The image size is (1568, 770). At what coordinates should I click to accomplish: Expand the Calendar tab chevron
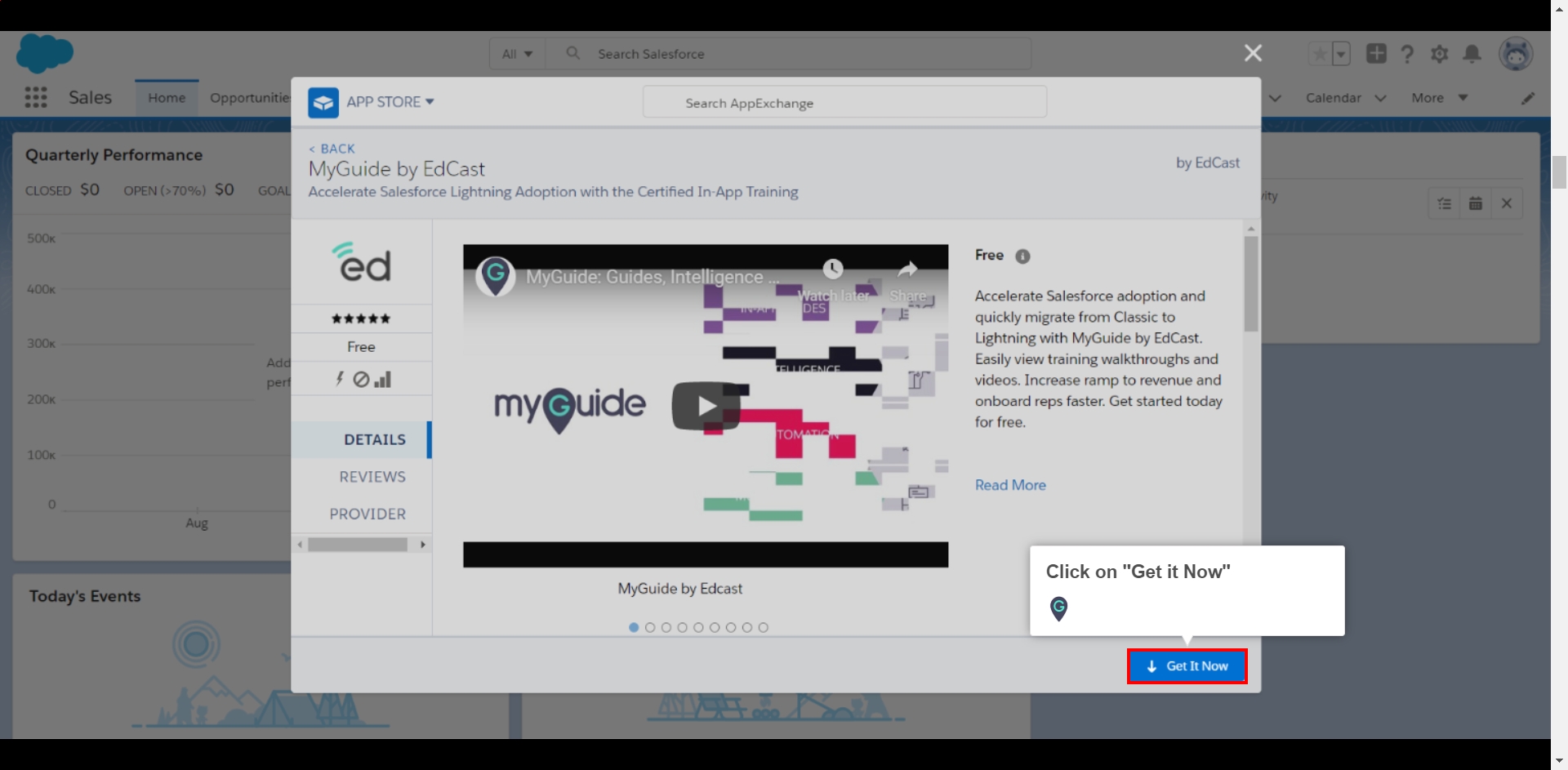pyautogui.click(x=1380, y=98)
